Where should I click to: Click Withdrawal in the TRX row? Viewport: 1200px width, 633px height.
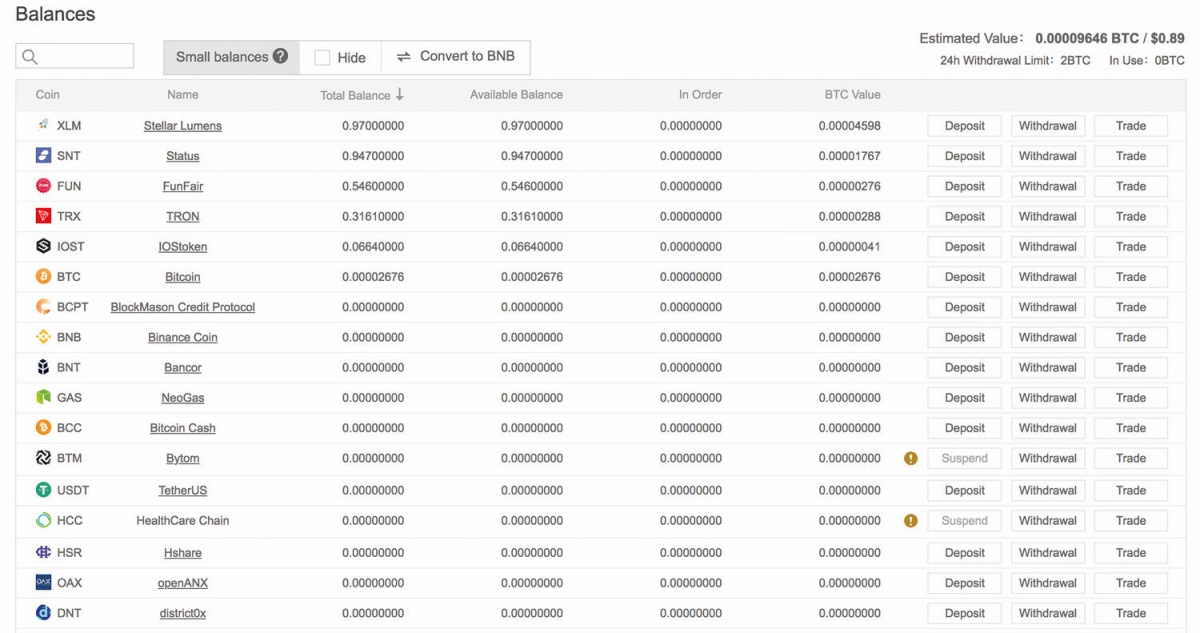tap(1048, 216)
